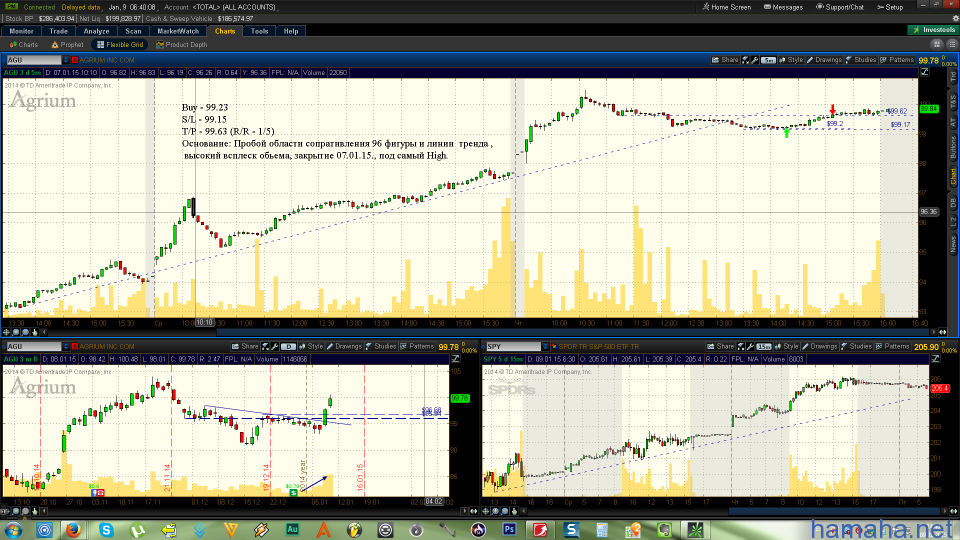Open Drawings menu on the bottom-left chart
960x540 pixels.
tap(344, 347)
